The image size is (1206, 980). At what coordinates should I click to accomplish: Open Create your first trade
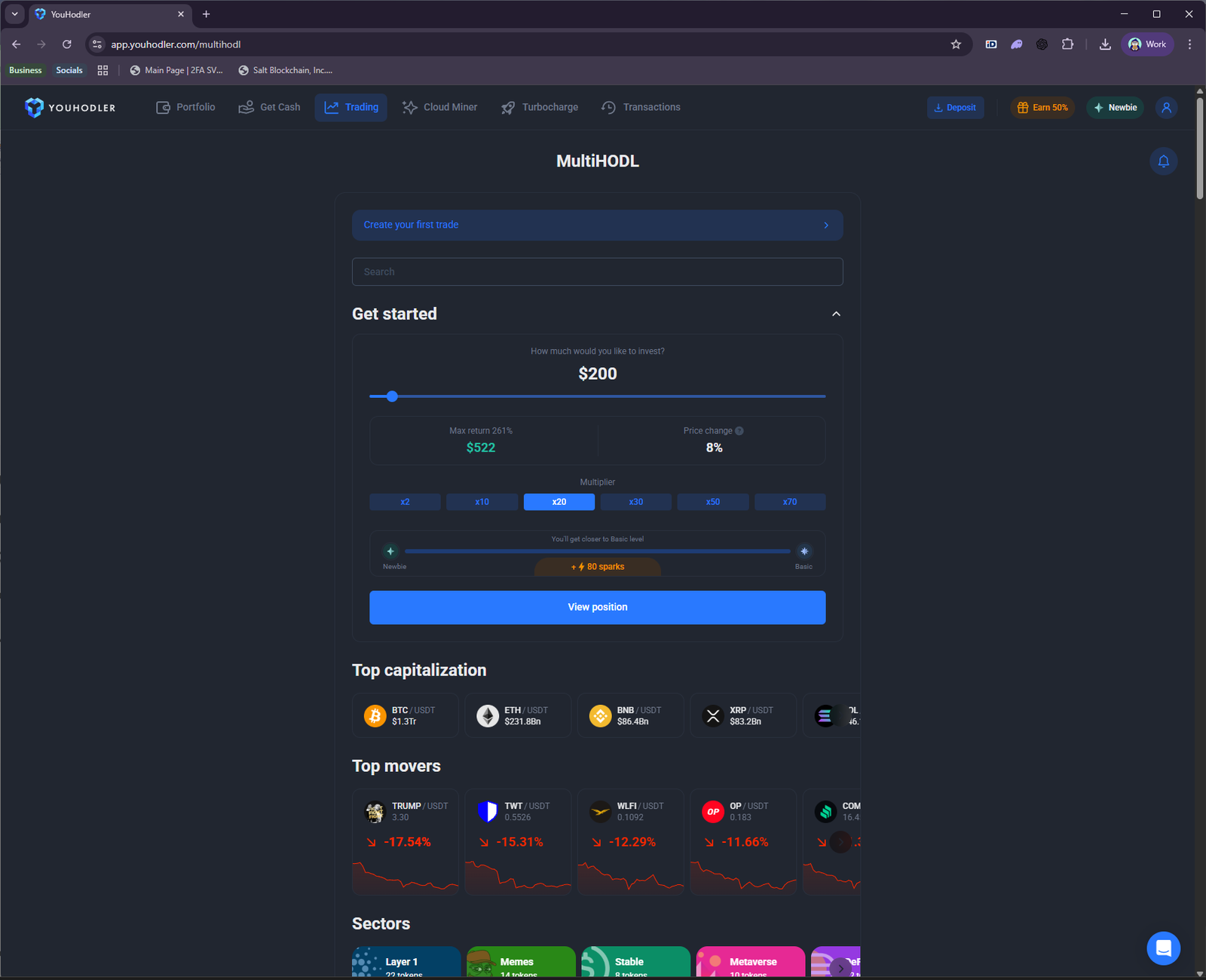pos(597,225)
